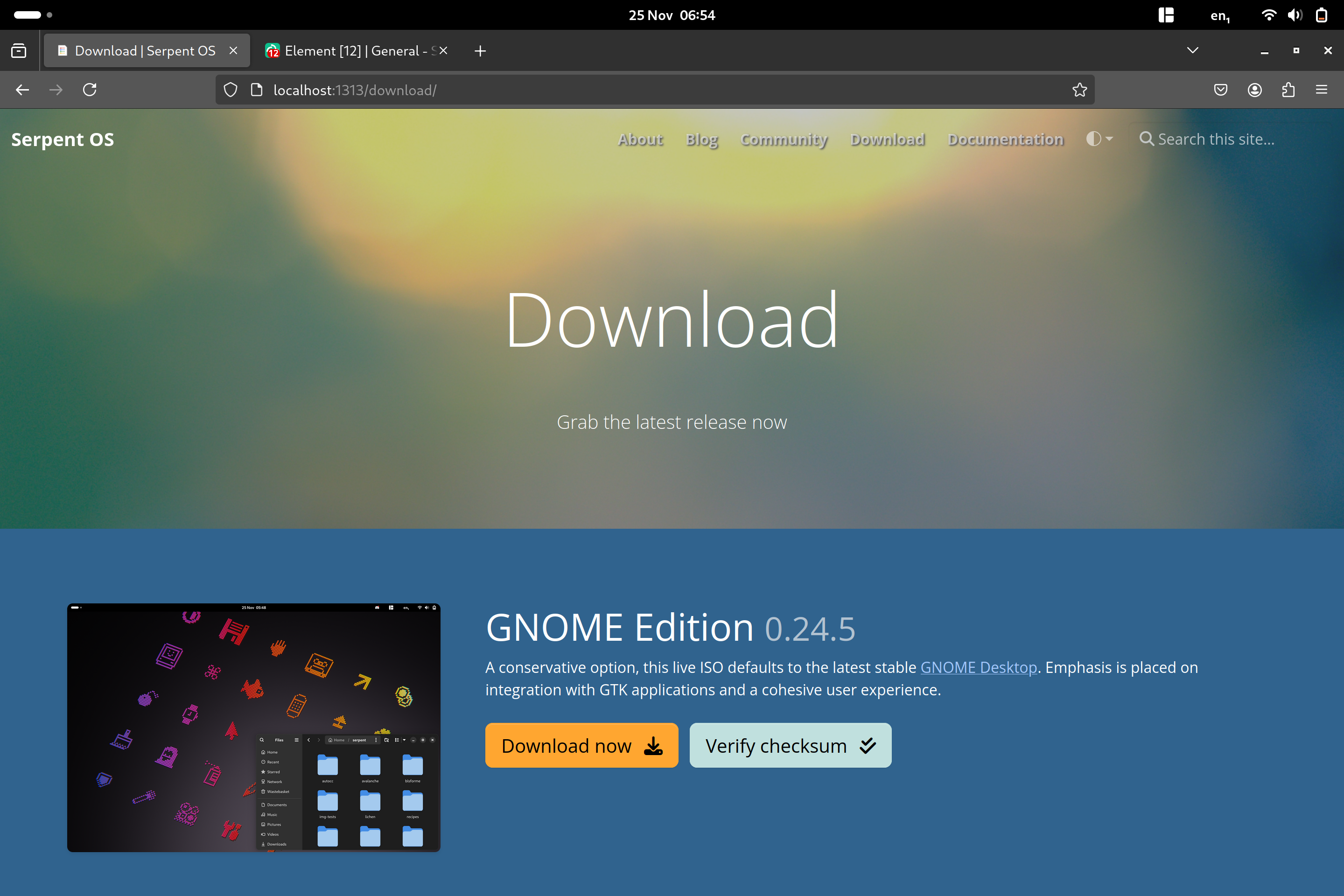Click the magnifier search icon
Image resolution: width=1344 pixels, height=896 pixels.
click(1146, 139)
